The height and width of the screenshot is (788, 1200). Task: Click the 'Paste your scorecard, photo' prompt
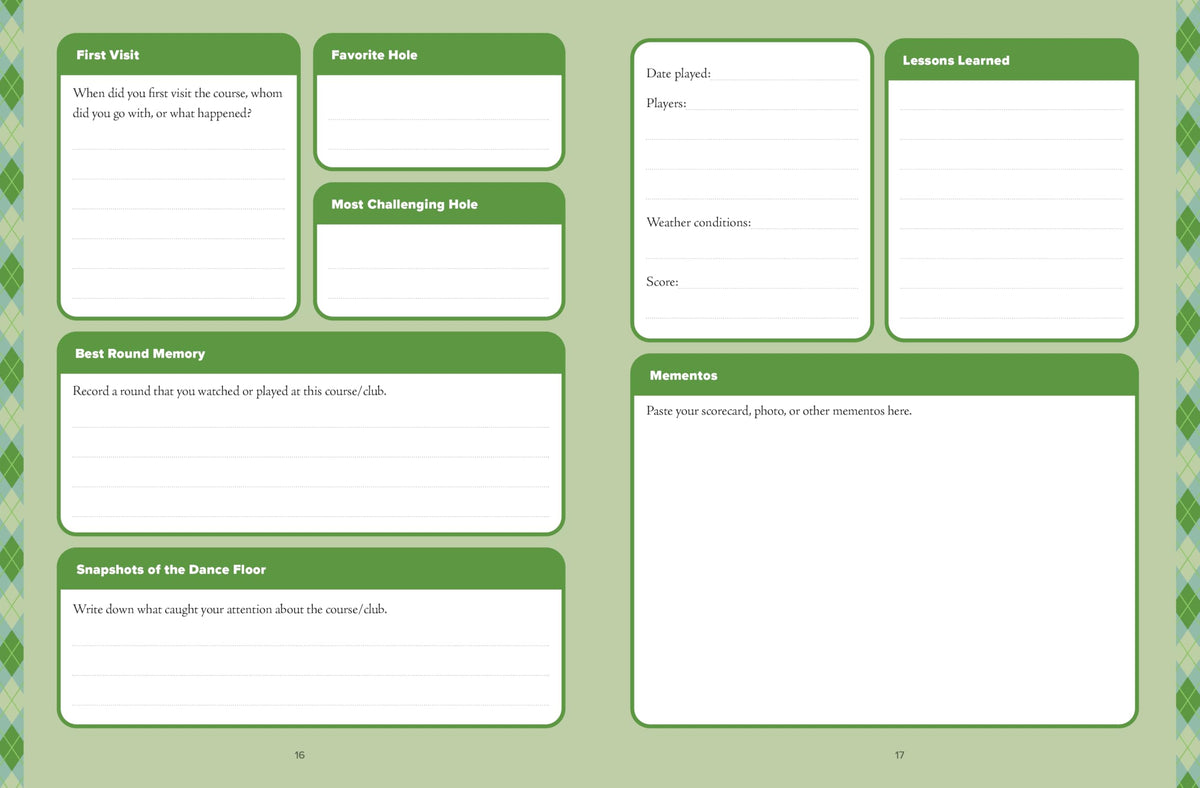[779, 411]
